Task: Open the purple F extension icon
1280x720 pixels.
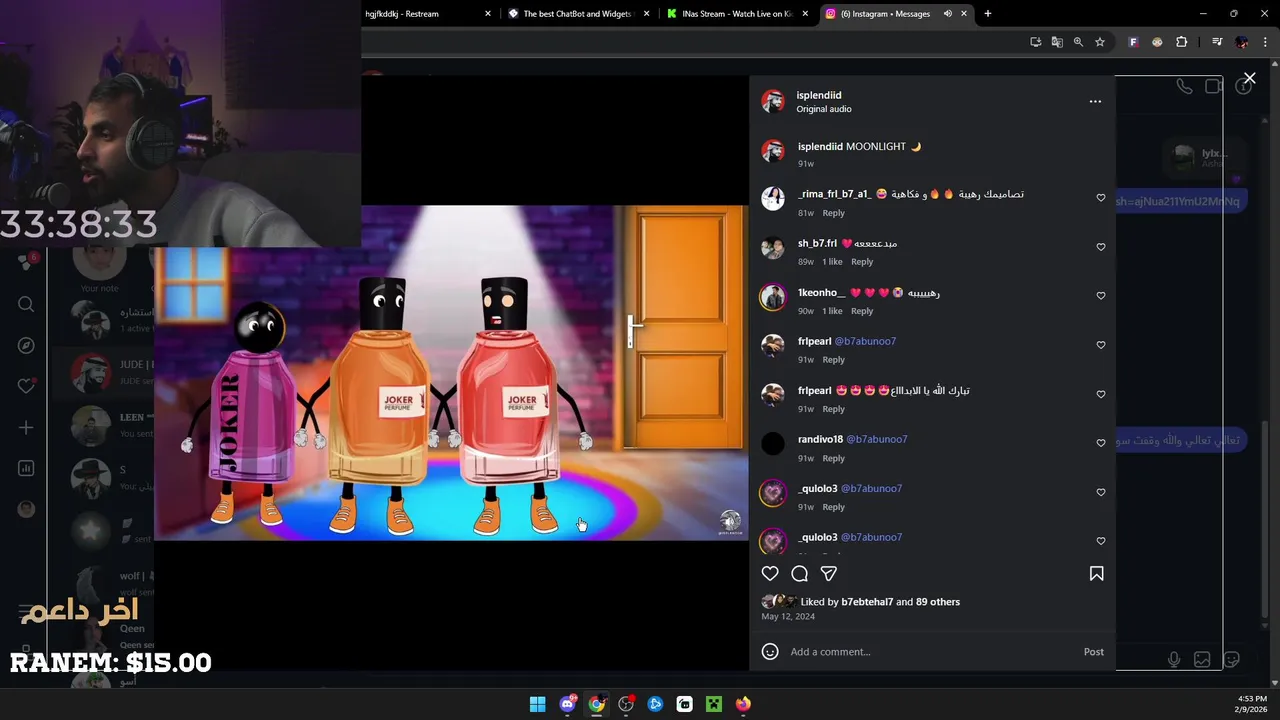Action: coord(1133,42)
